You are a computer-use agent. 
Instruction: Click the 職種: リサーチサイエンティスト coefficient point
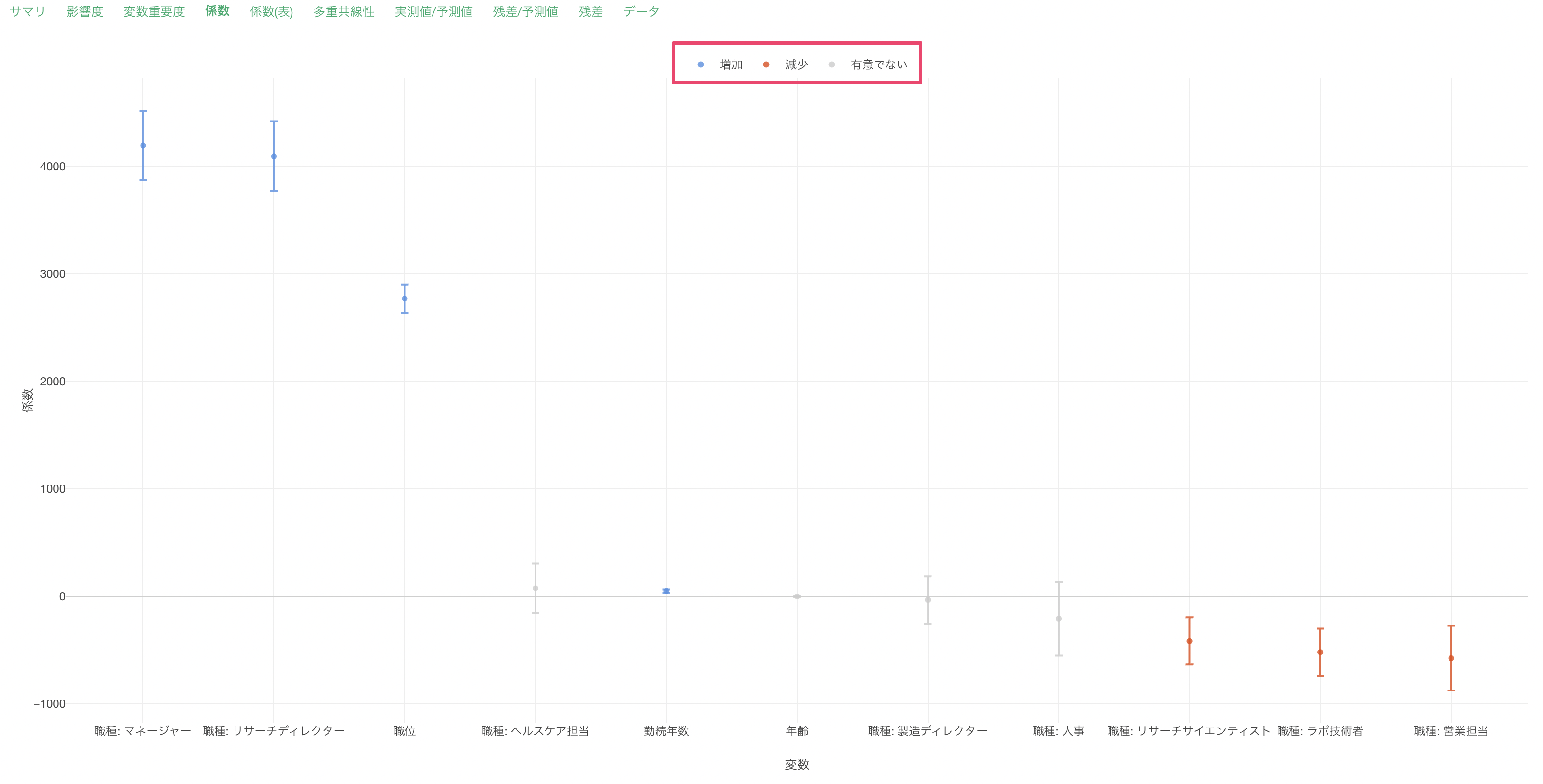pos(1190,642)
